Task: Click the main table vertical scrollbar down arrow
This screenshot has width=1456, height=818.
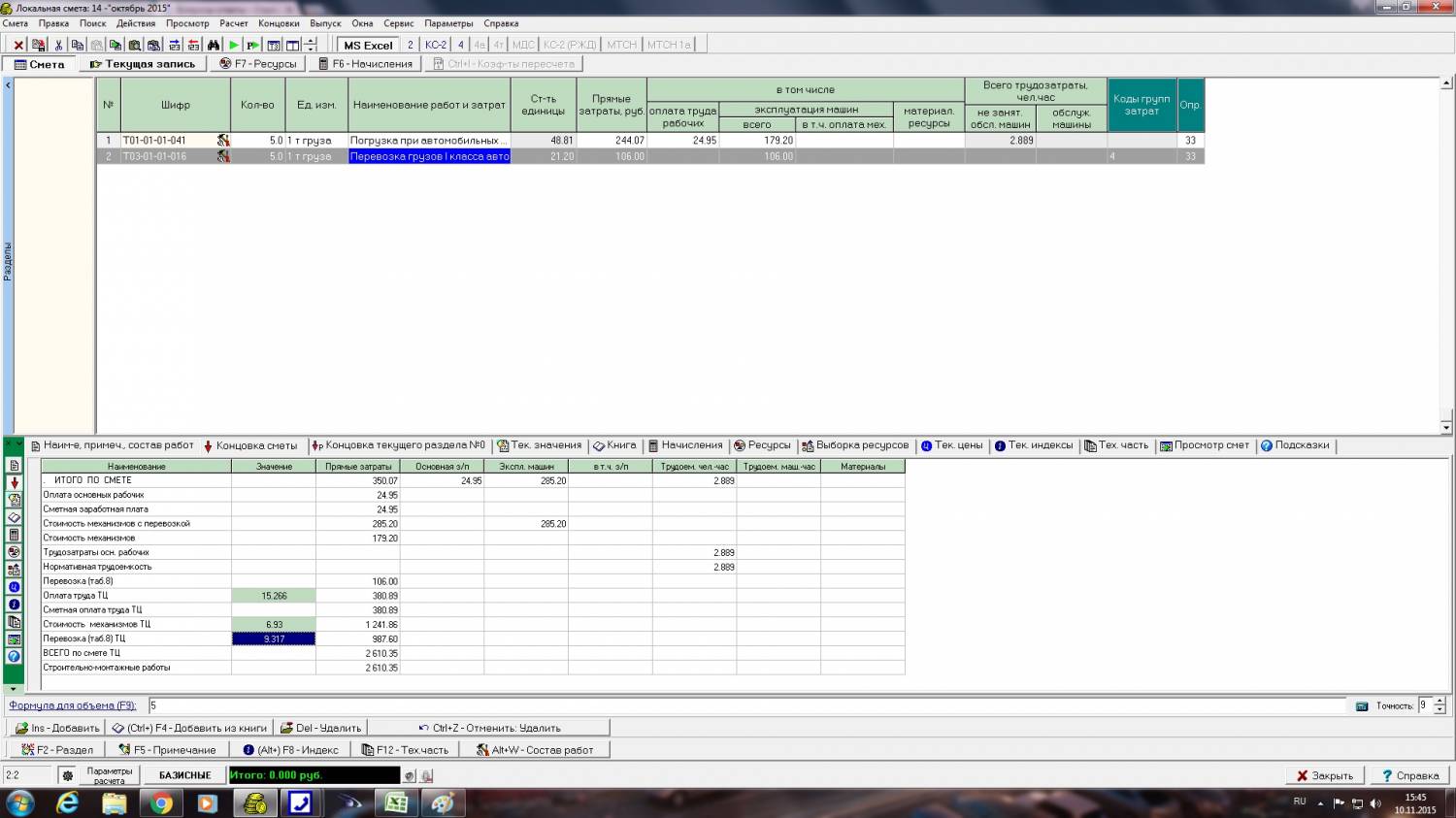Action: (x=1446, y=427)
